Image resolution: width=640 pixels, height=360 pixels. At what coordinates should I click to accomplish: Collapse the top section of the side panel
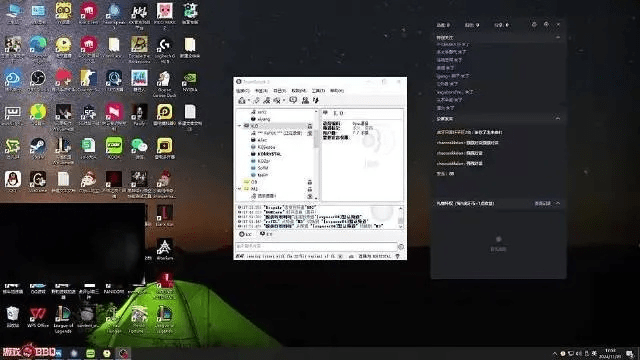tap(558, 38)
